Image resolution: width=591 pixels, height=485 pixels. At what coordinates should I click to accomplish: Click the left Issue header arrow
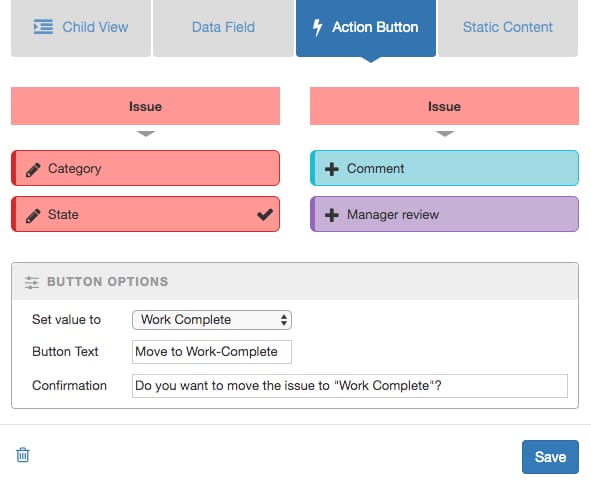pyautogui.click(x=146, y=133)
